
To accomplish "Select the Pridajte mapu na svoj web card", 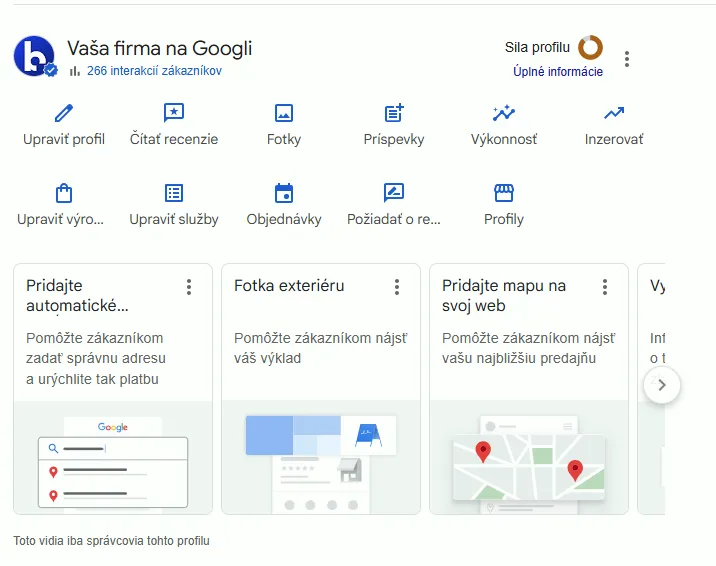I will click(x=528, y=388).
